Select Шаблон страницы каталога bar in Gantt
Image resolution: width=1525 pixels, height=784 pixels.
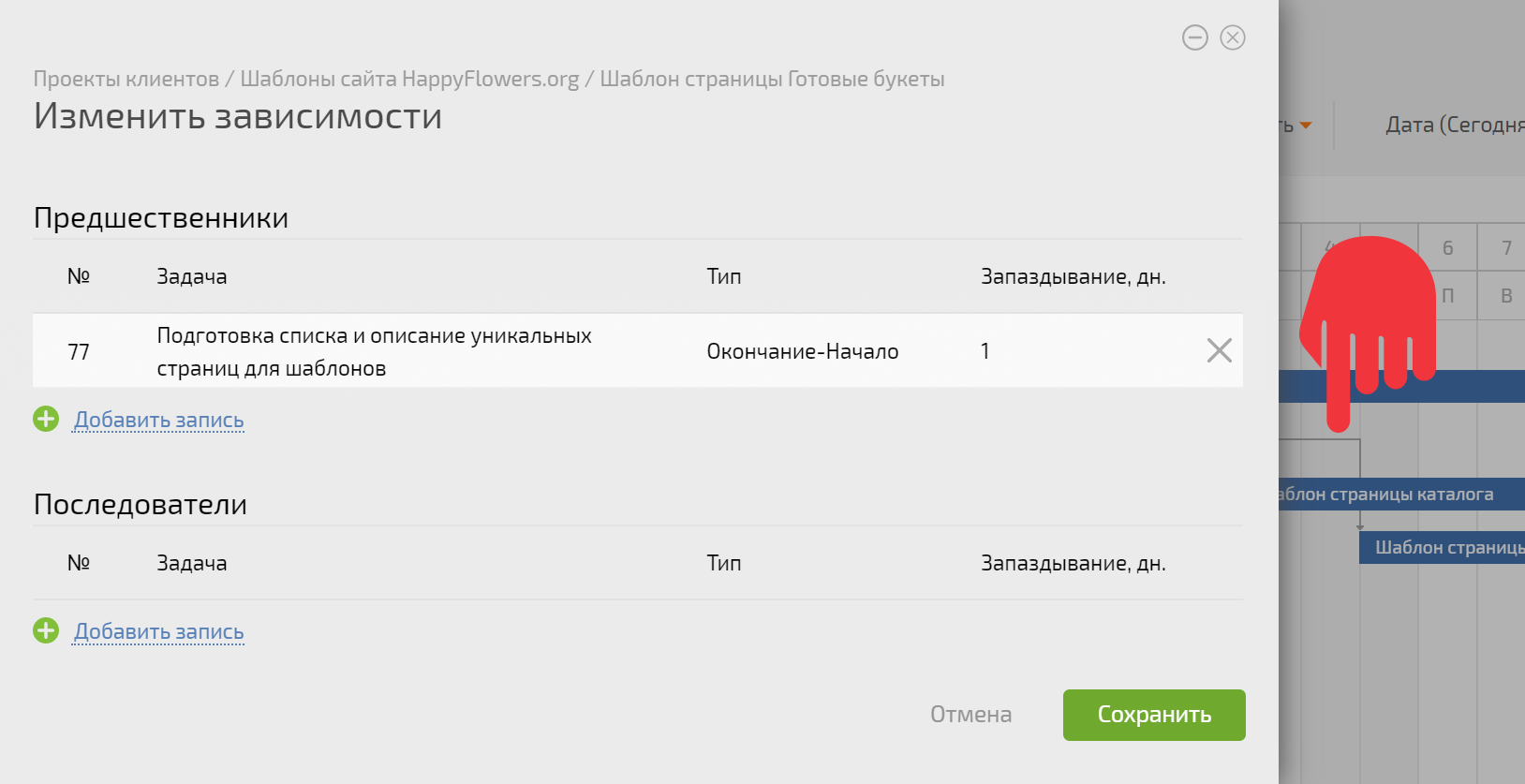[1401, 495]
